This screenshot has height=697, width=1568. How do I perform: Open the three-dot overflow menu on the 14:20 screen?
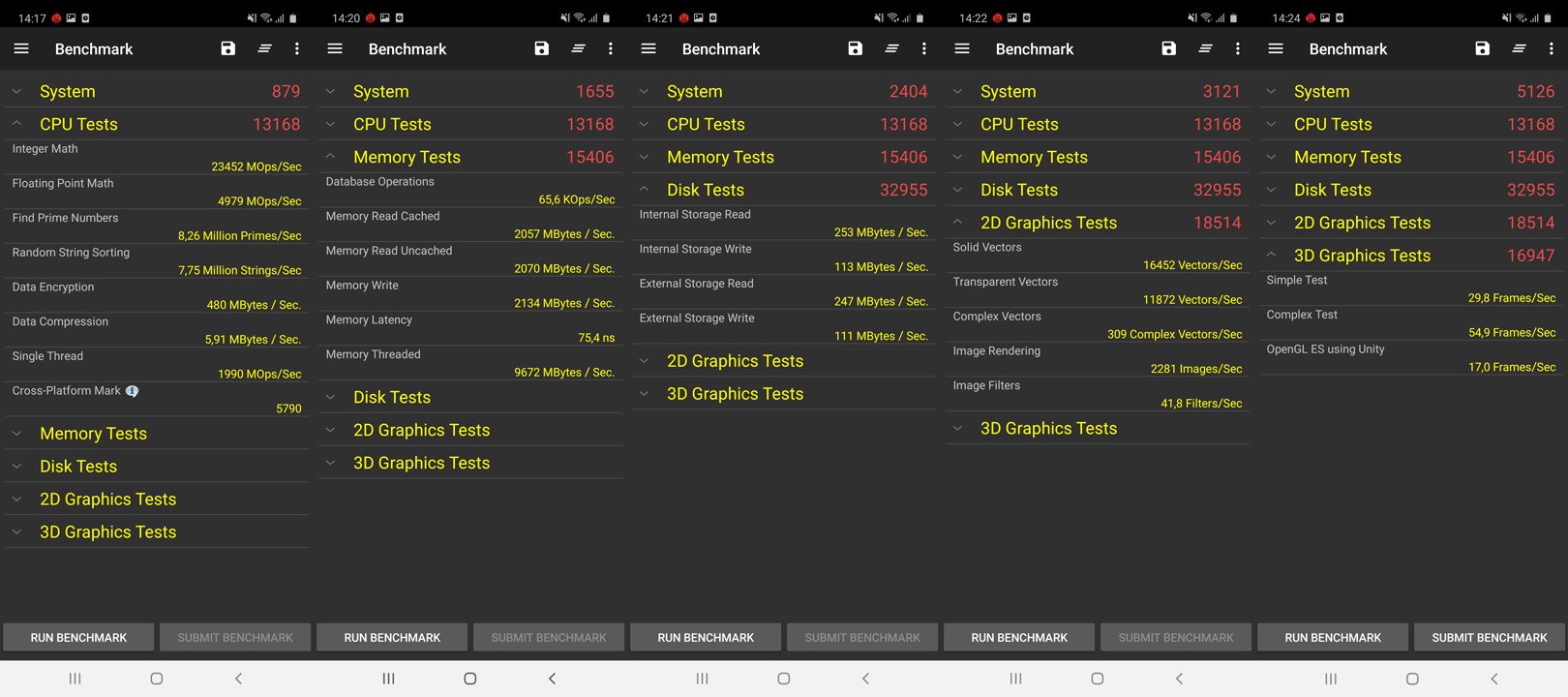(x=611, y=48)
